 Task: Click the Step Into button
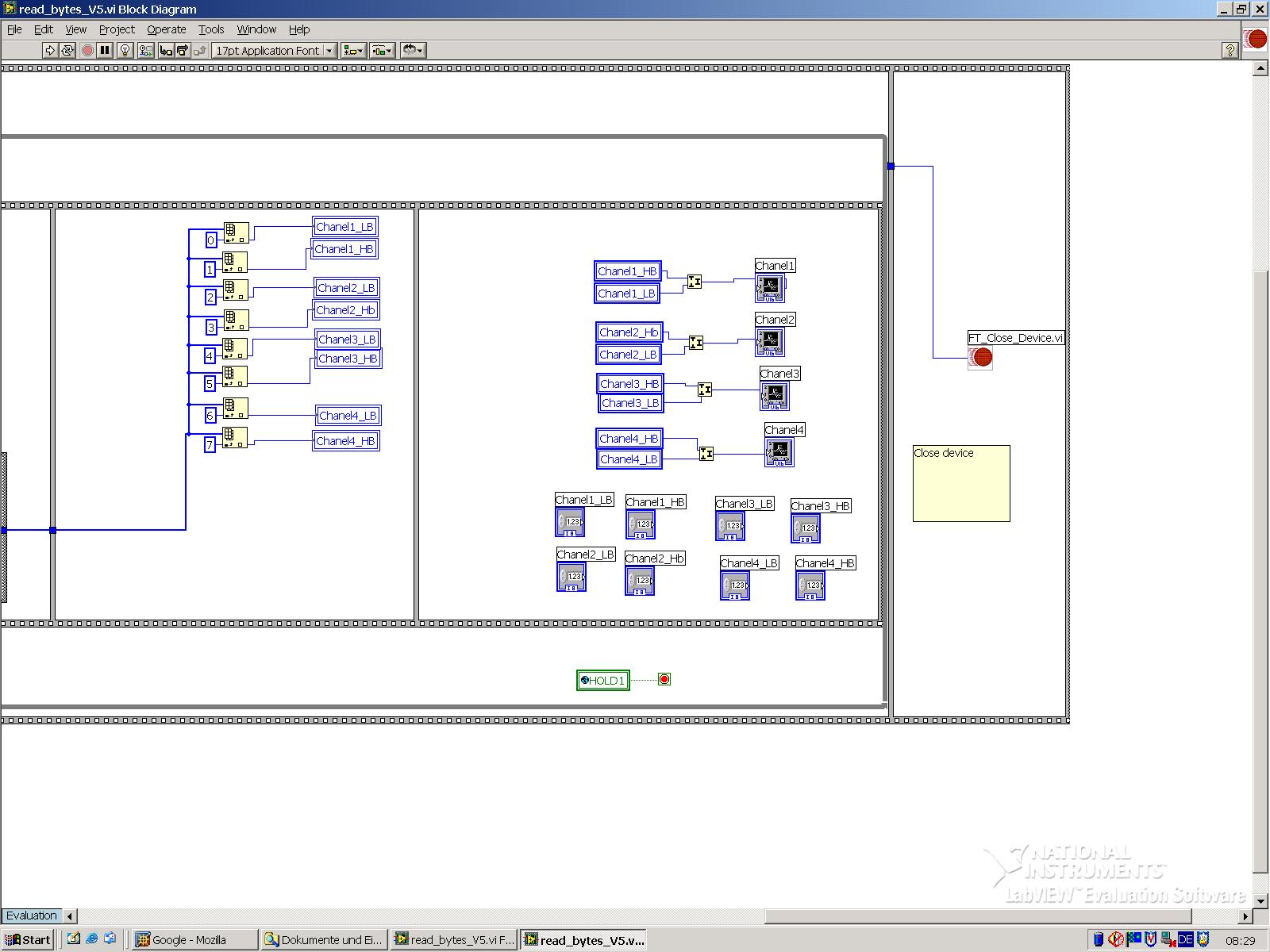click(165, 50)
